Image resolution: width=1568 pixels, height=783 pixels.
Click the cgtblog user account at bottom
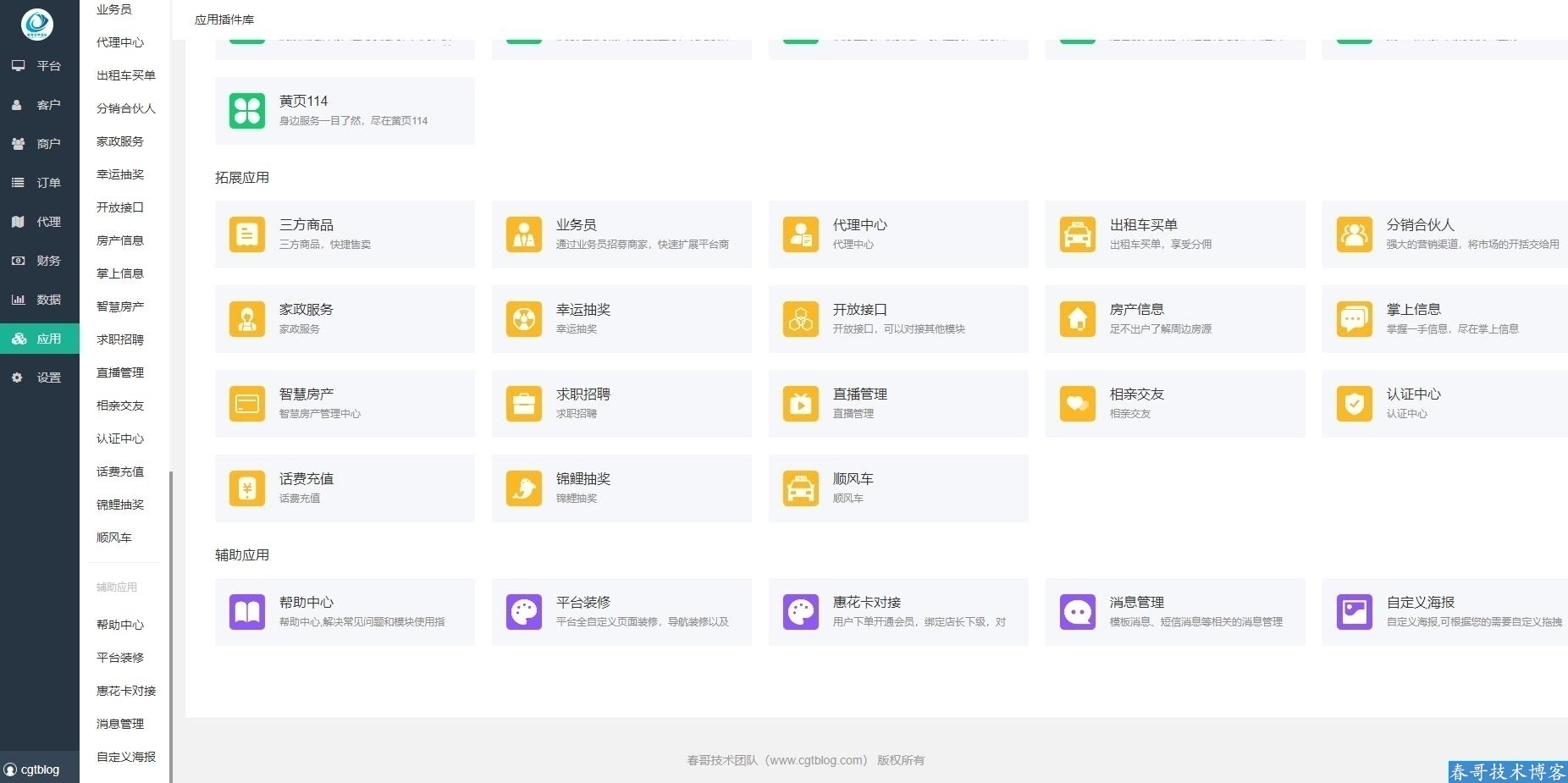(x=34, y=769)
